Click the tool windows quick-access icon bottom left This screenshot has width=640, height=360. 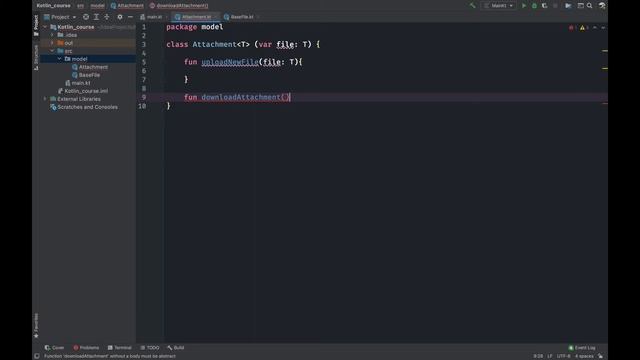[x=37, y=356]
